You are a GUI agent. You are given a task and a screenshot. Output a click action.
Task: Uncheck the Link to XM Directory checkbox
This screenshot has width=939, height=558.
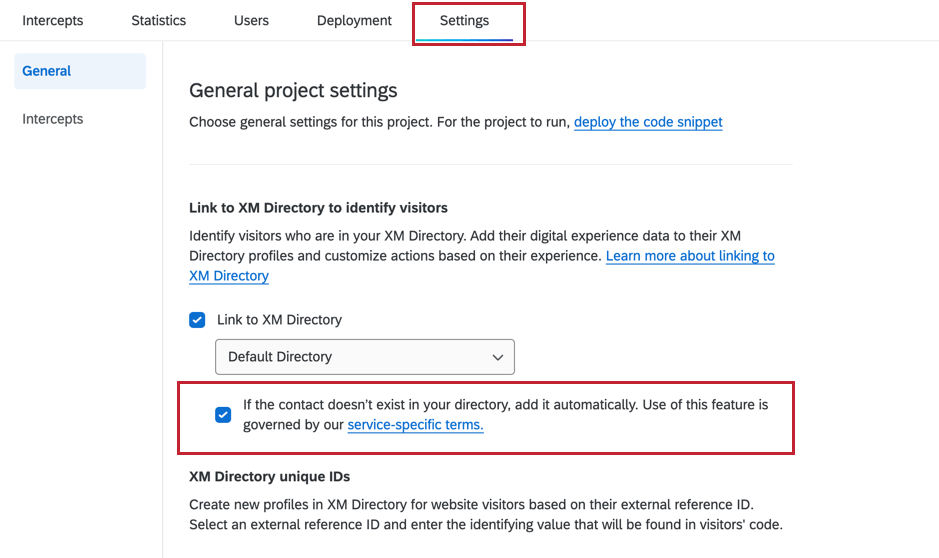[x=197, y=320]
